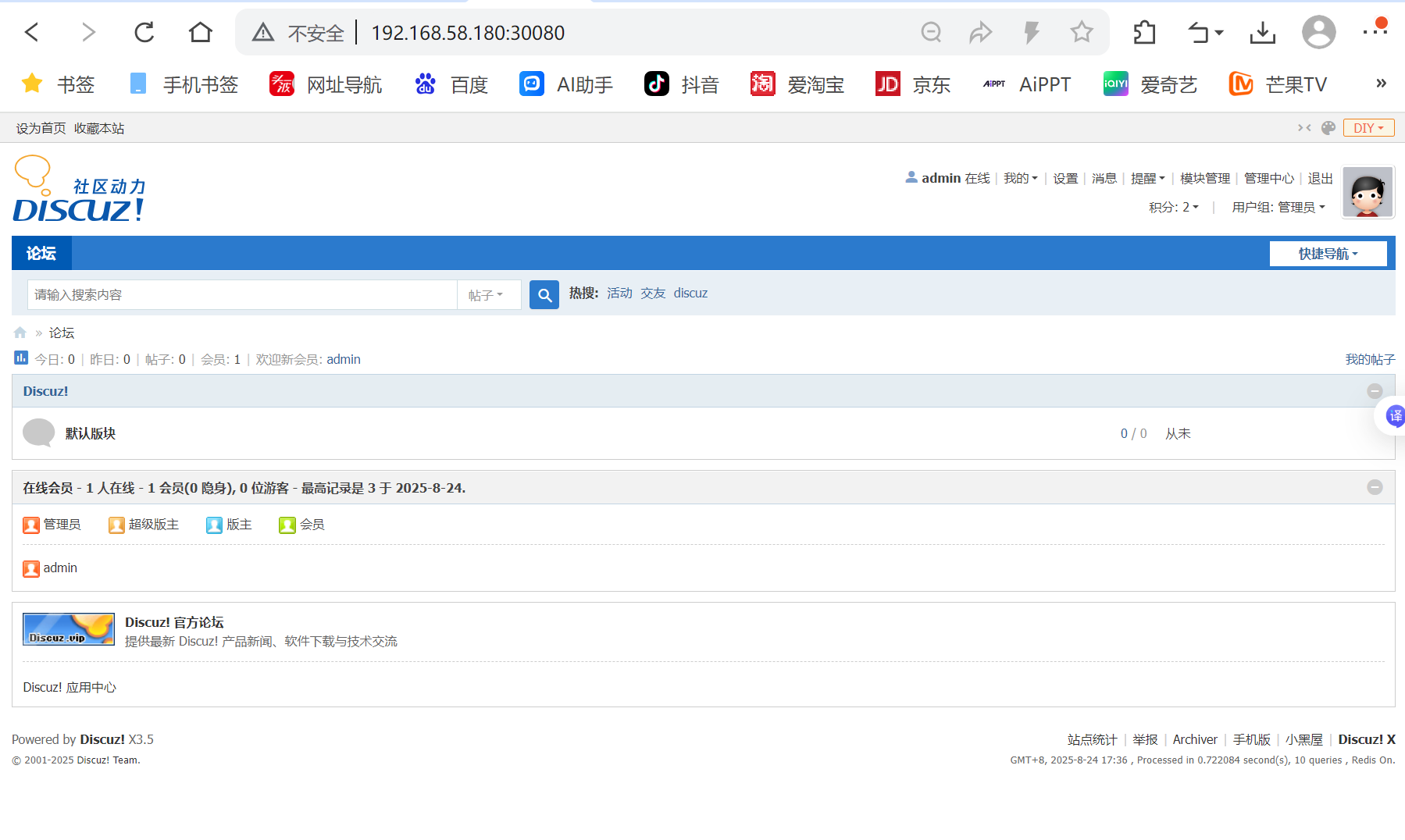
Task: Click the share arrow icon in address bar
Action: point(981,32)
